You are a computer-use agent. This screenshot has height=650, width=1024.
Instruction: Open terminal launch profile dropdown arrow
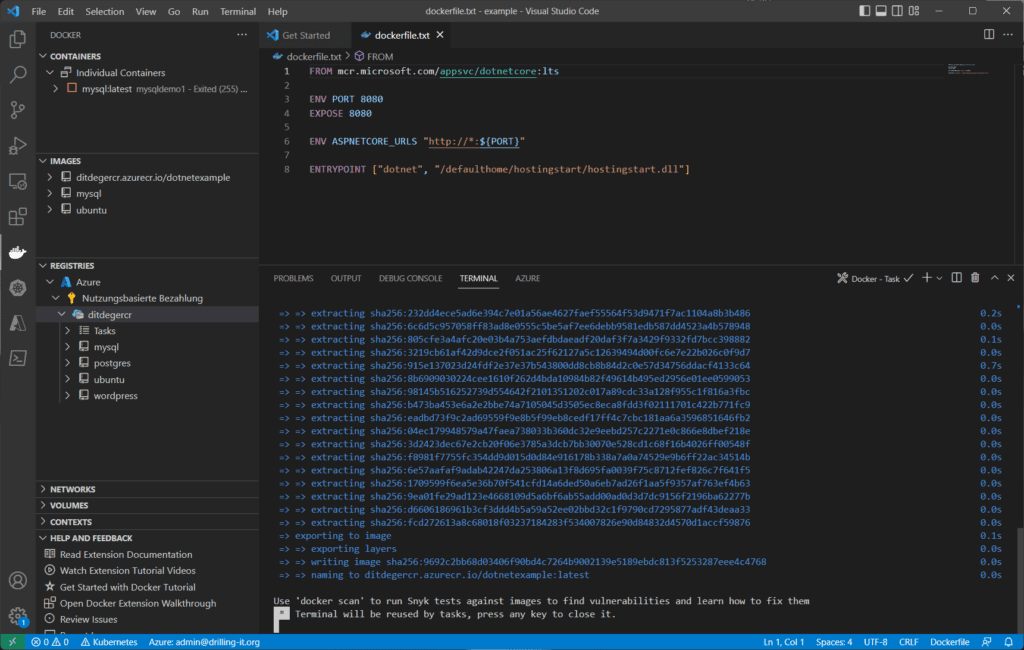tap(939, 278)
